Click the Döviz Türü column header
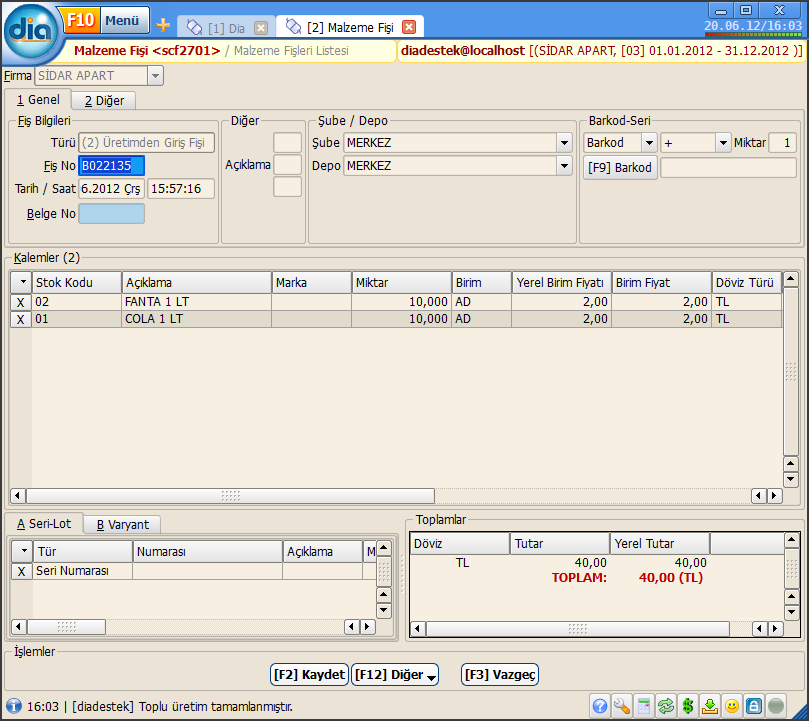The image size is (809, 721). pos(747,282)
